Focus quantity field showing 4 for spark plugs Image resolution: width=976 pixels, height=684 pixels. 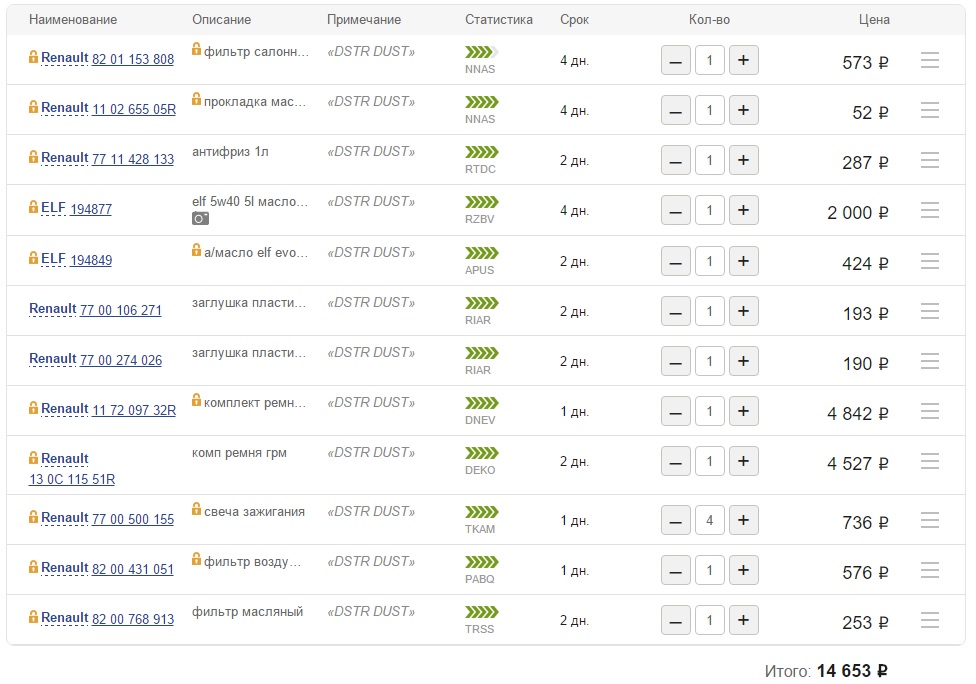pyautogui.click(x=710, y=520)
